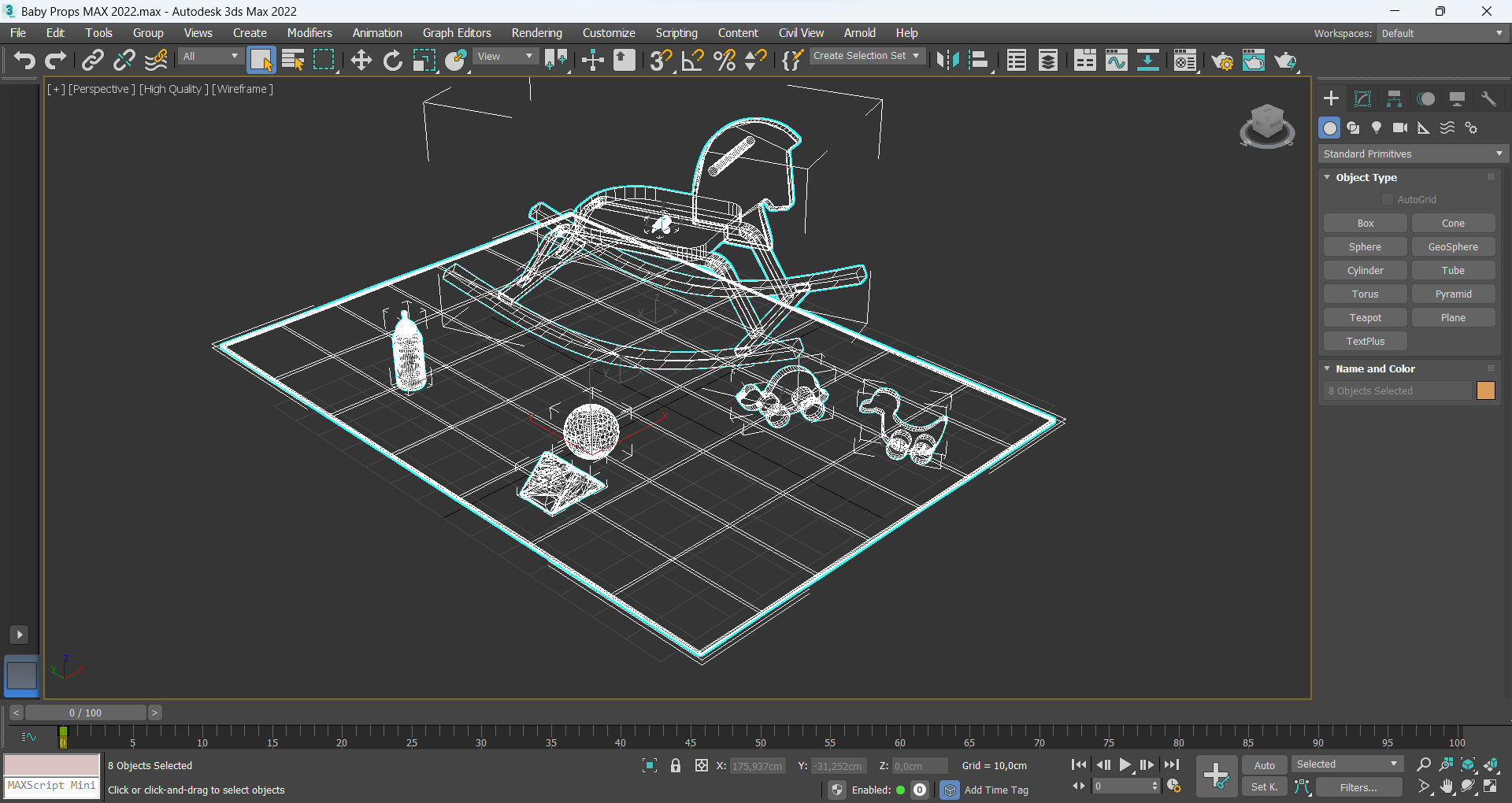Click the time slider 0 / 100 handle
Screen dimensions: 1512x803
tap(85, 712)
